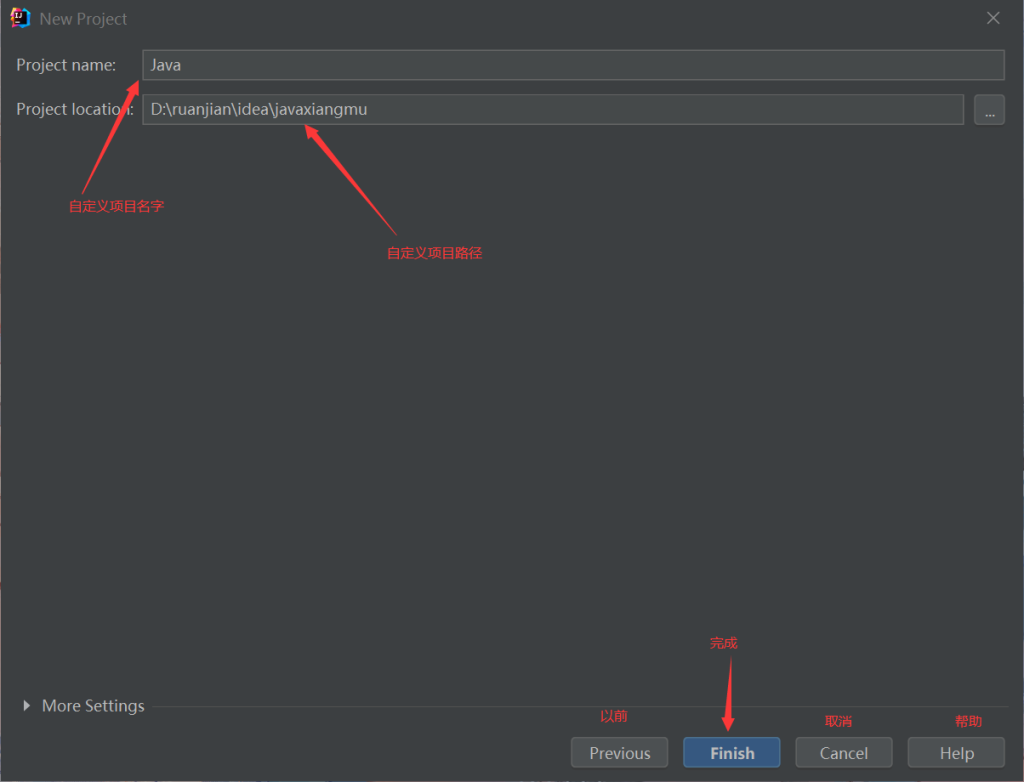Open Help for the New Project dialog

[x=955, y=753]
